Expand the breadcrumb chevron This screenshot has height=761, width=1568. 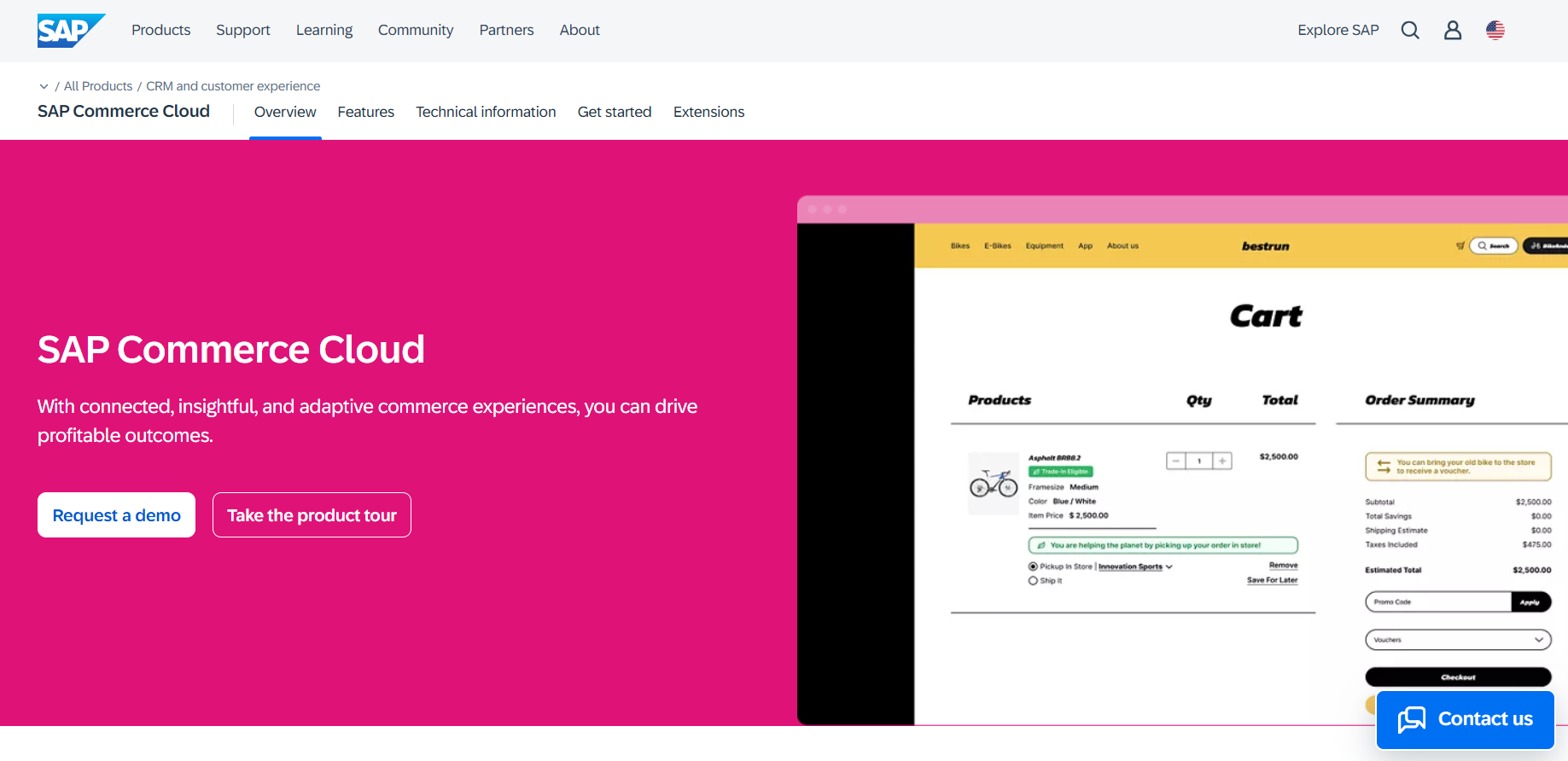tap(44, 86)
